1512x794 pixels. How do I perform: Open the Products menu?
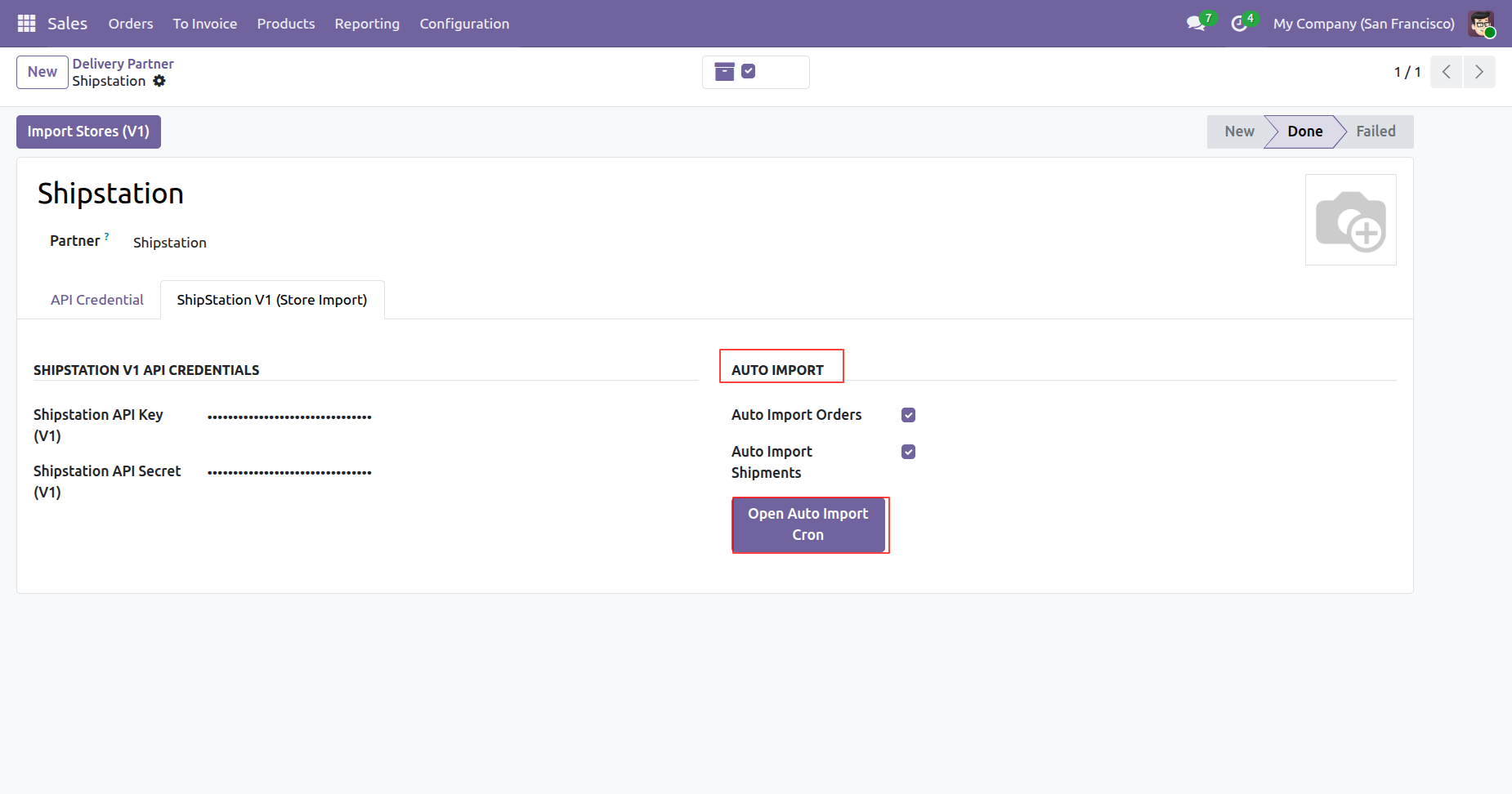(x=286, y=24)
